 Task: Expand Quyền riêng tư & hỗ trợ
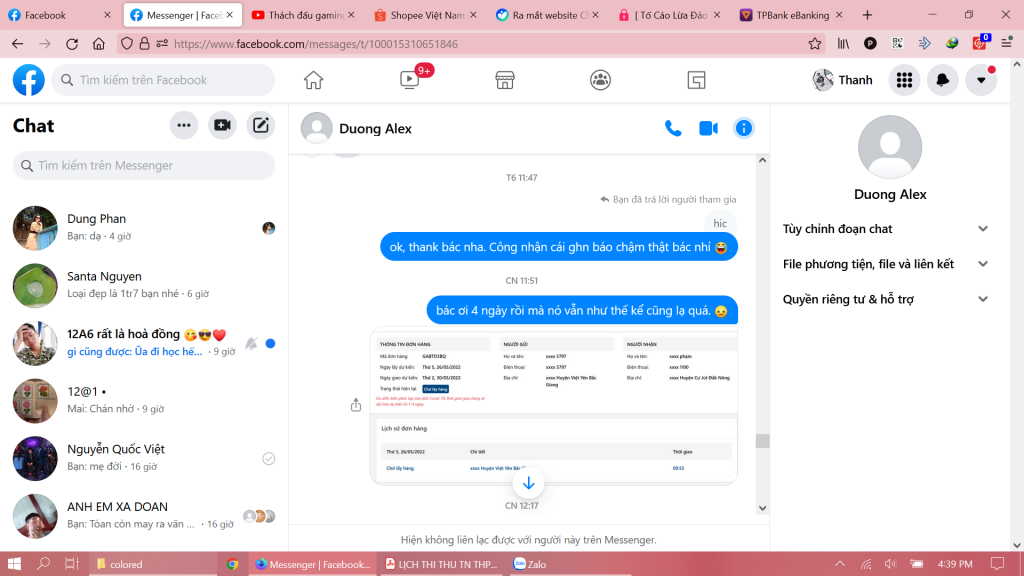click(x=982, y=299)
